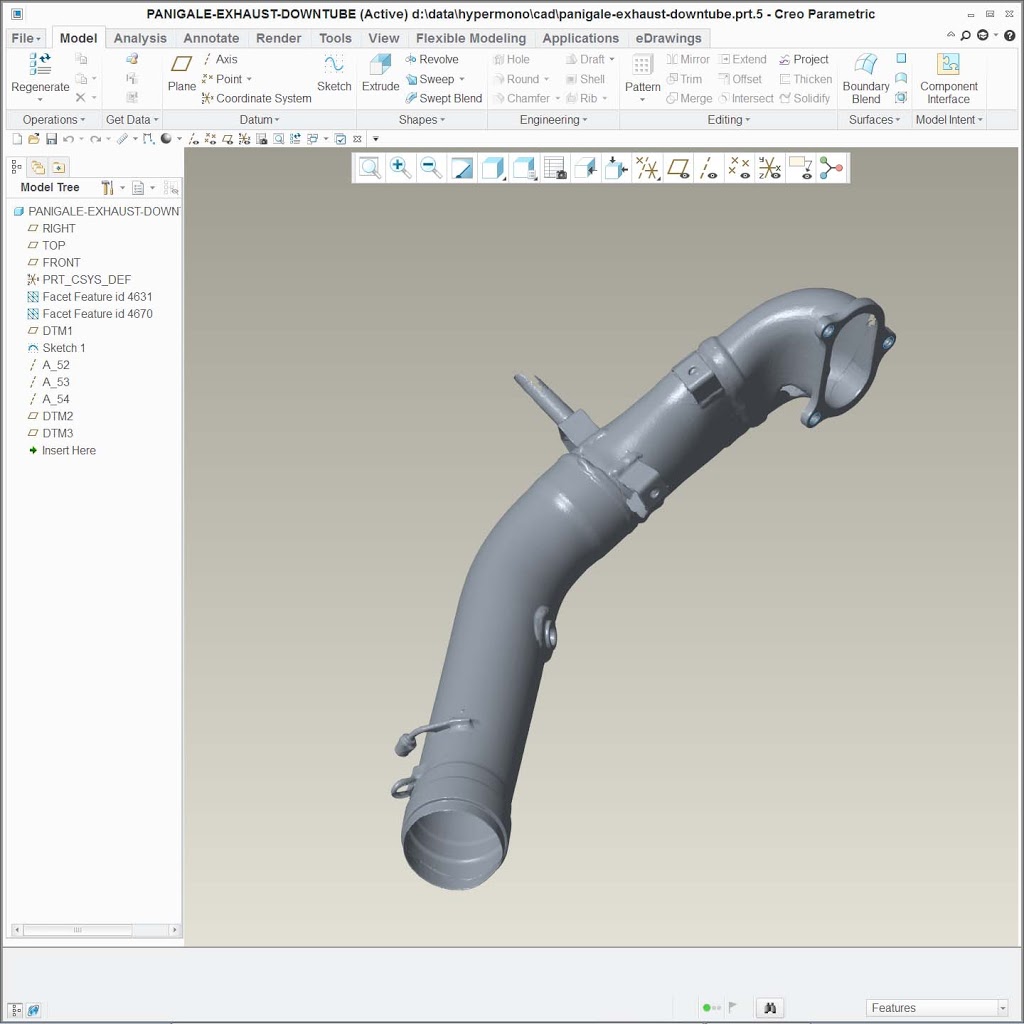Click the Model Tree horizontal scrollbar

pyautogui.click(x=78, y=930)
